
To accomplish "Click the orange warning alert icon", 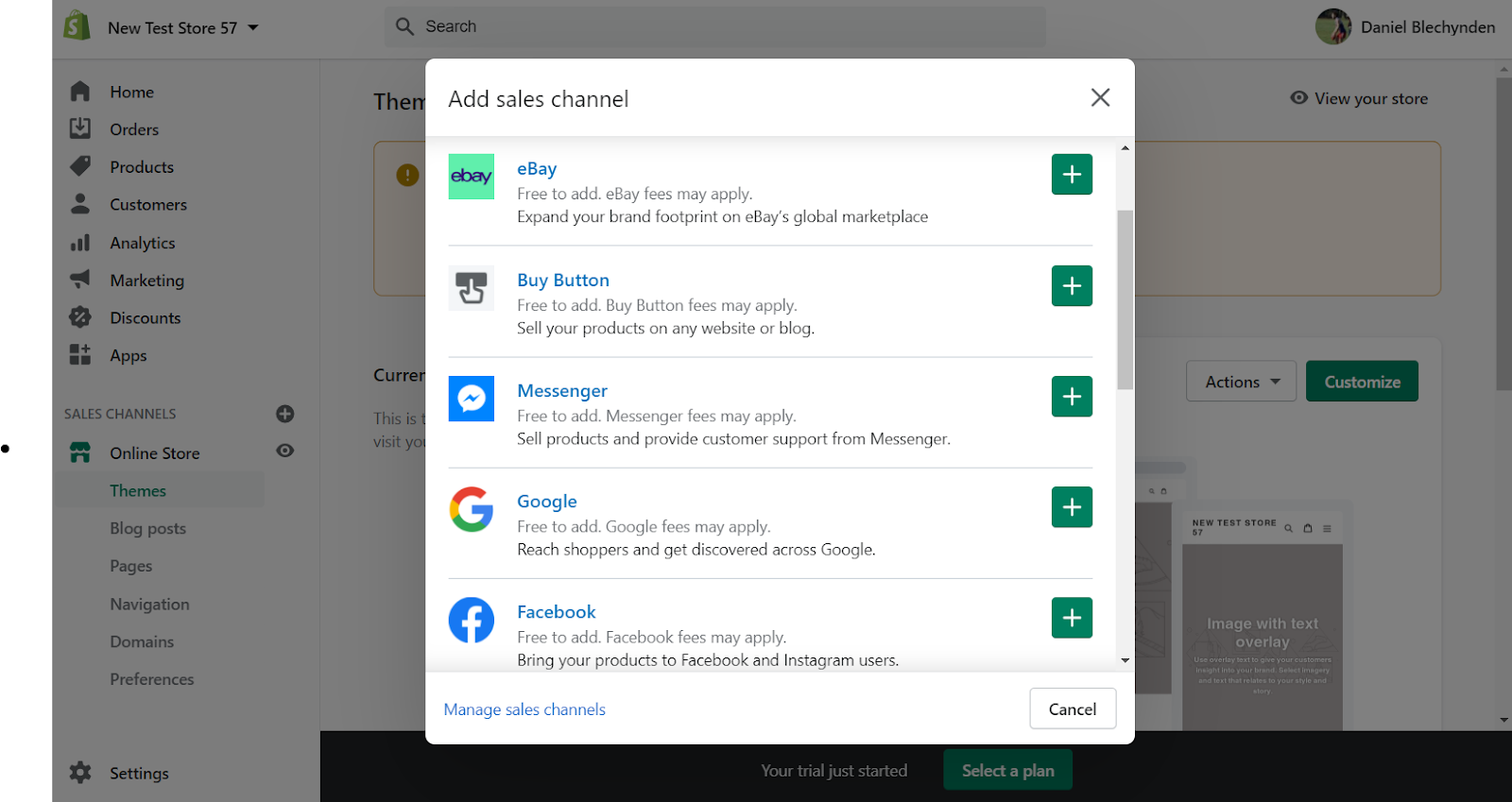I will pos(407,175).
